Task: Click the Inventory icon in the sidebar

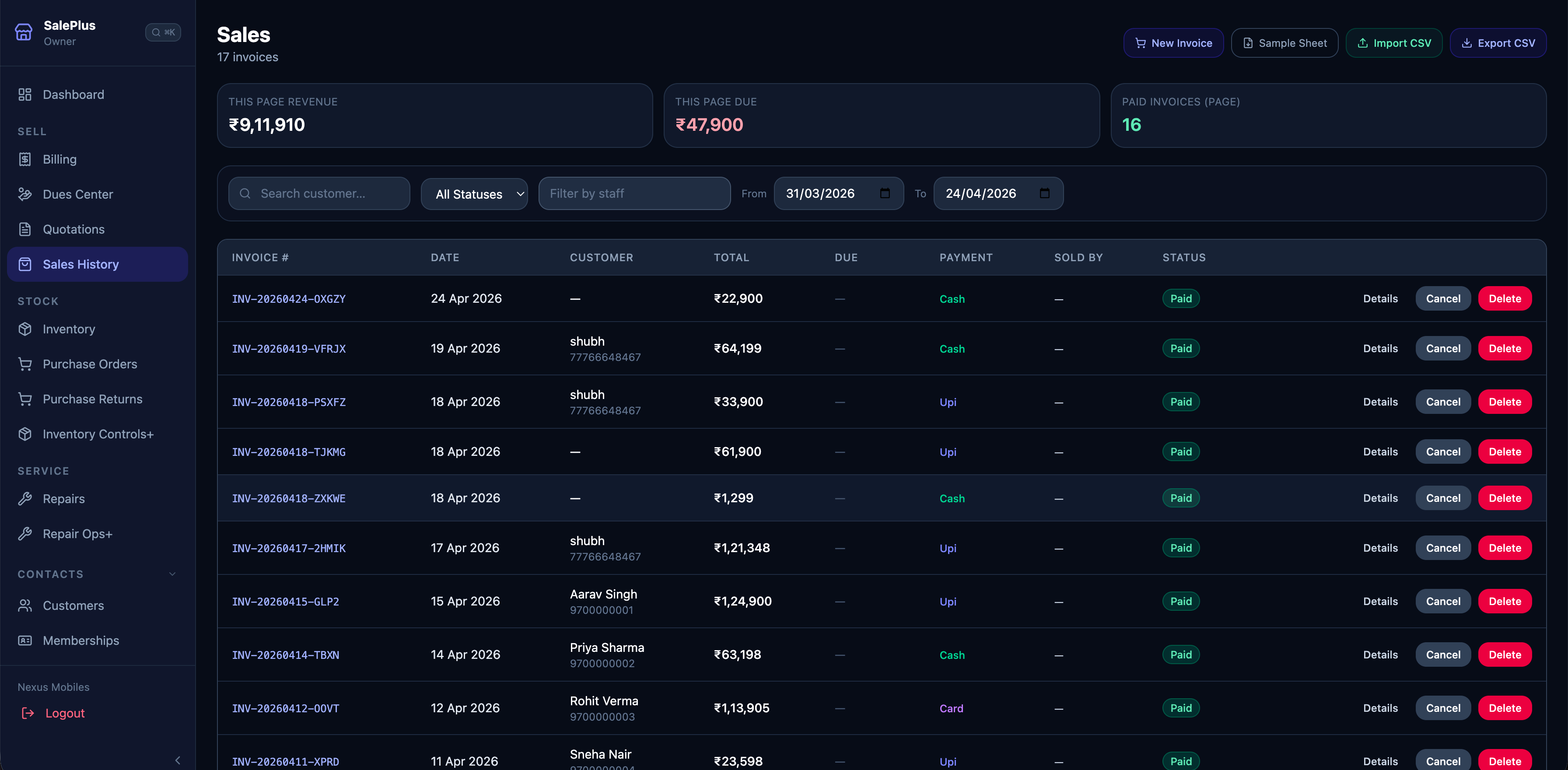Action: click(24, 329)
